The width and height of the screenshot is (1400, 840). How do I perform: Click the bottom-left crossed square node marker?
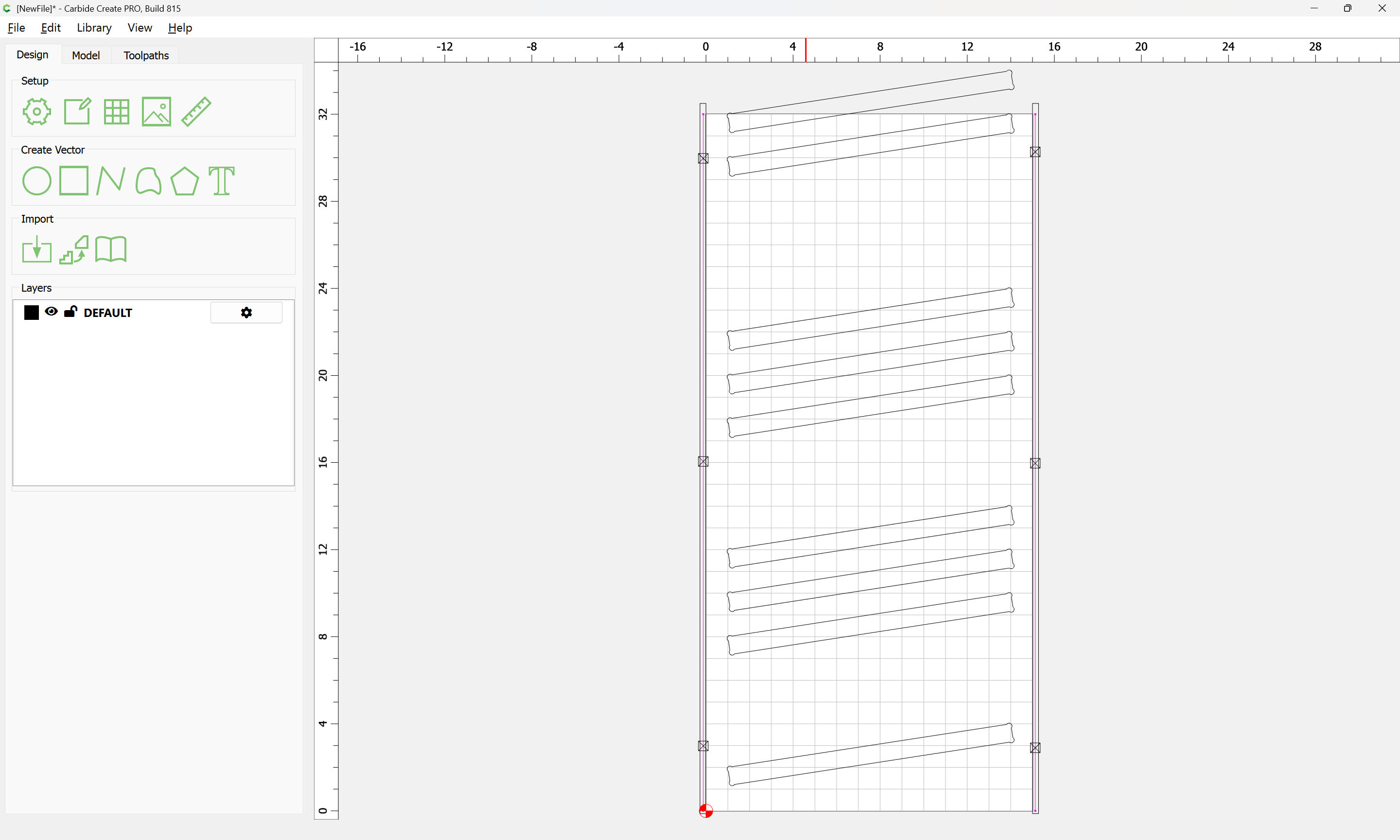[703, 746]
